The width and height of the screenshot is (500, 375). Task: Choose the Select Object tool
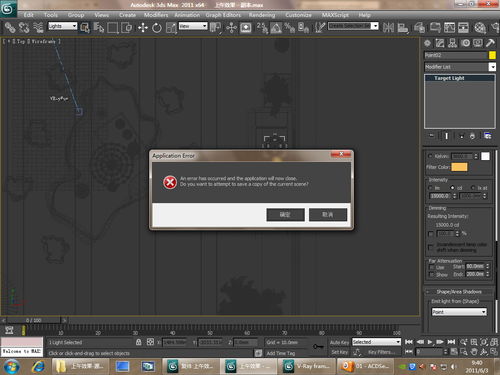click(85, 27)
